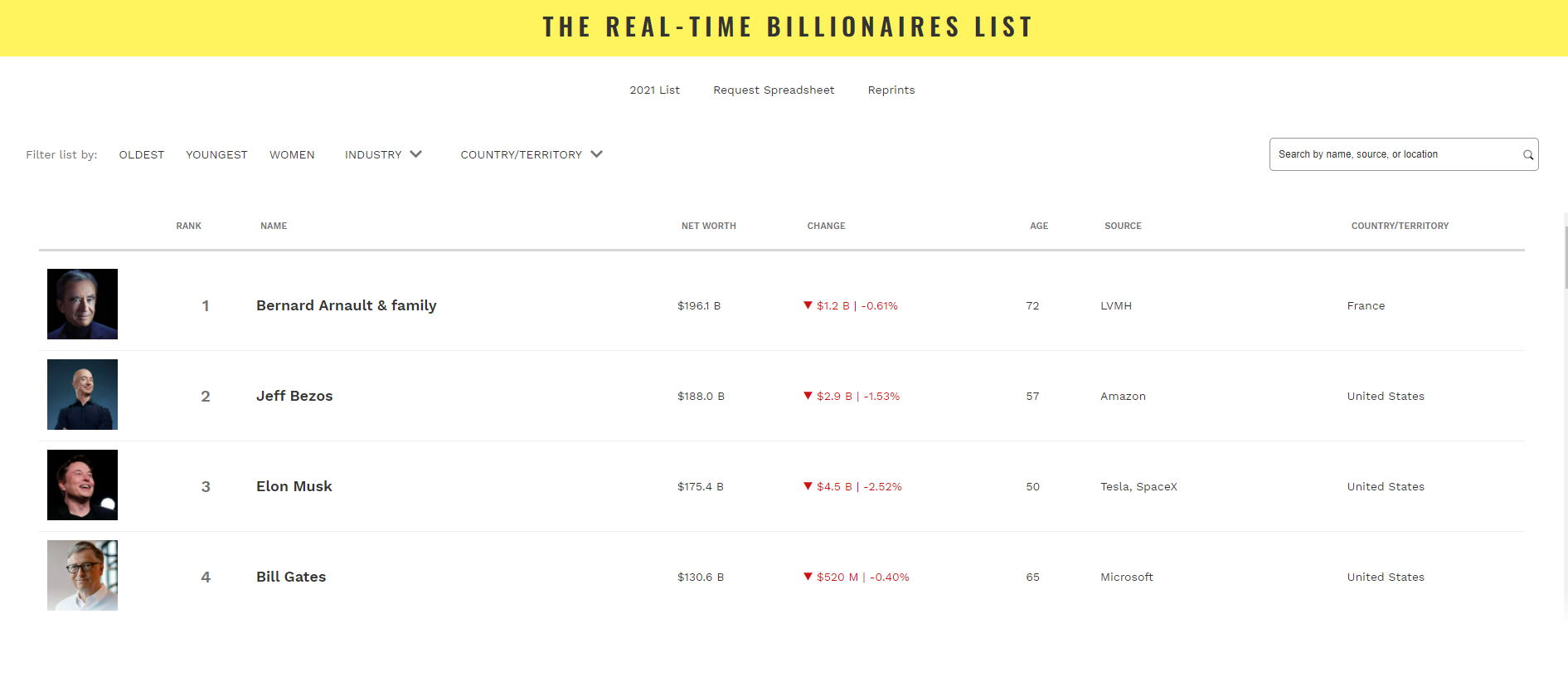The width and height of the screenshot is (1568, 692).
Task: Click the search magnifier icon
Action: coord(1527,154)
